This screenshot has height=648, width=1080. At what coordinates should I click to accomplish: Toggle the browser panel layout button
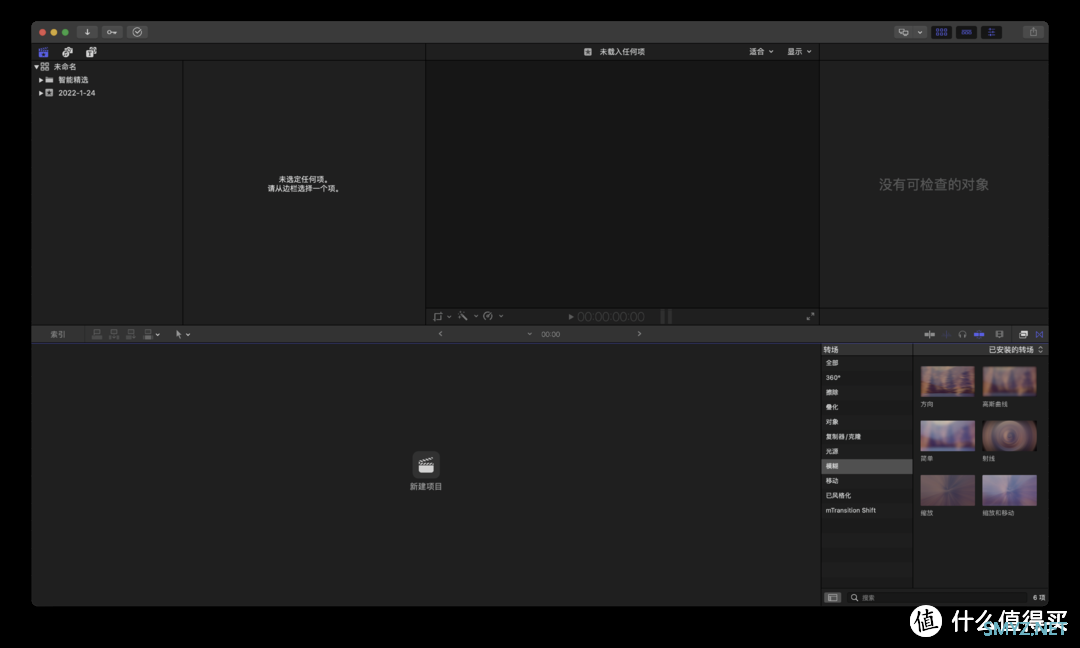point(941,32)
